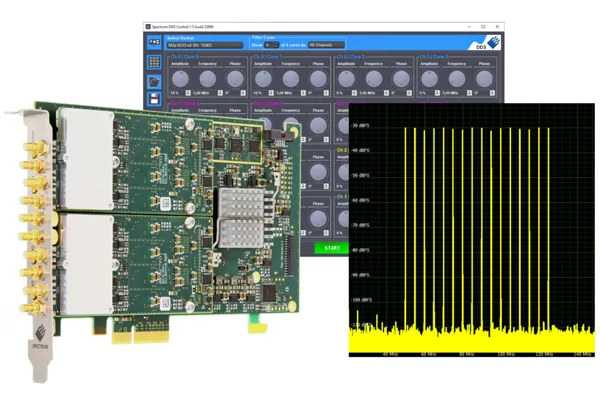The height and width of the screenshot is (400, 600).
Task: Click Ch 0 Core 0 Frequency knob
Action: tap(208, 78)
